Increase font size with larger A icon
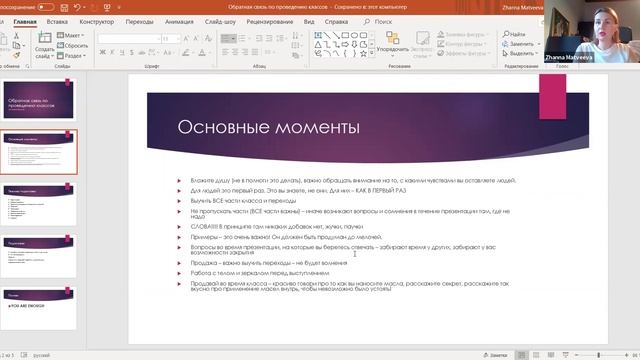This screenshot has width=640, height=360. pyautogui.click(x=186, y=39)
